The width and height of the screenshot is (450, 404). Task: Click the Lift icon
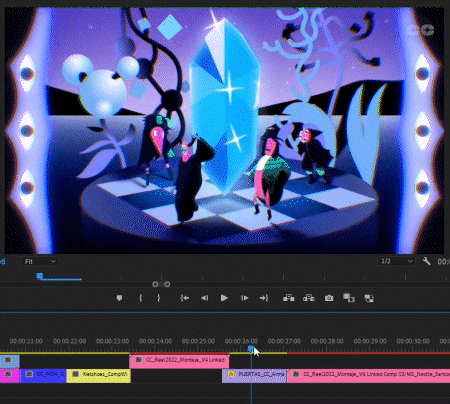289,298
